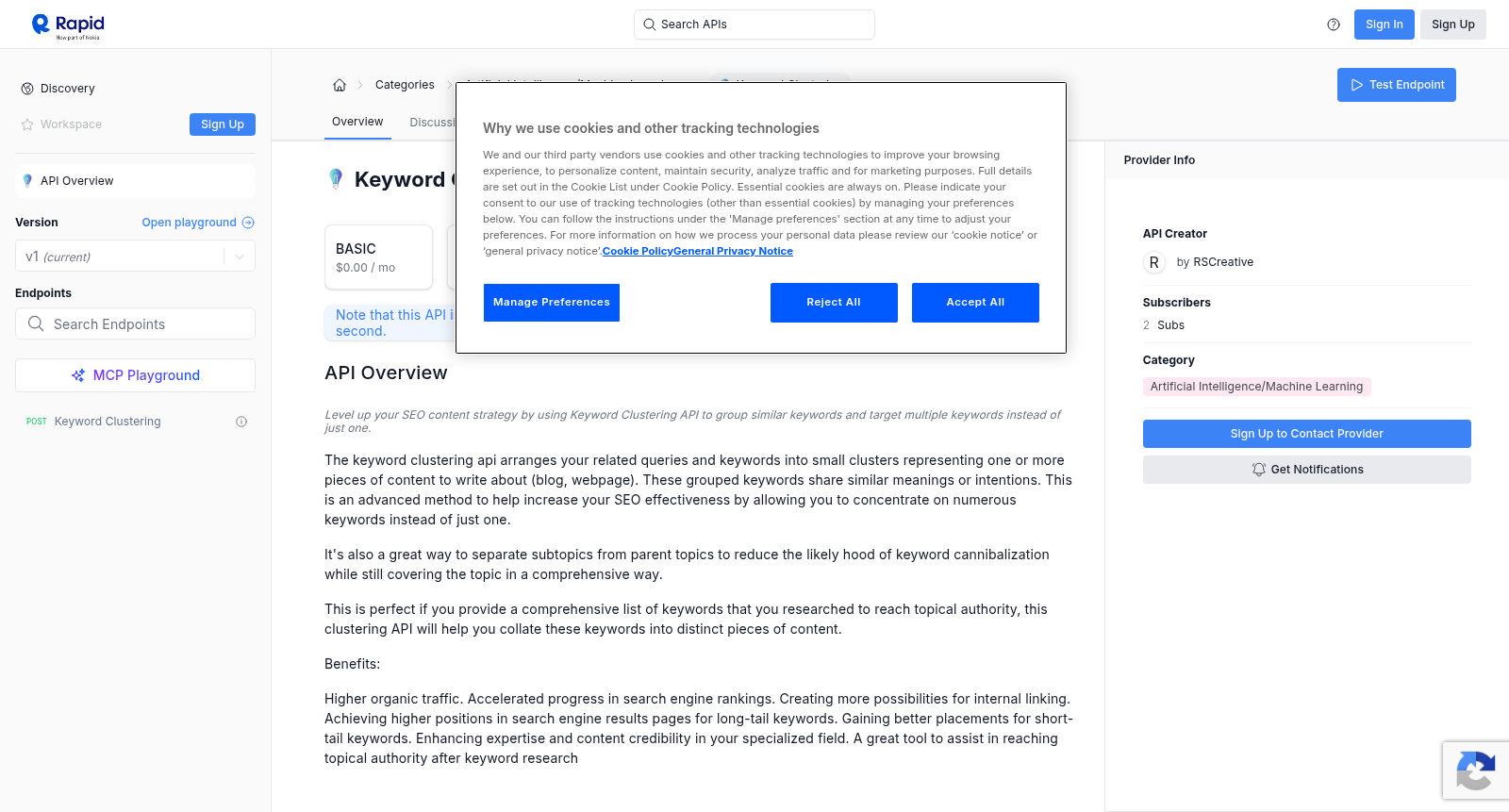Select the Keyword Clustering POST endpoint
This screenshot has height=812, width=1509.
pos(135,422)
